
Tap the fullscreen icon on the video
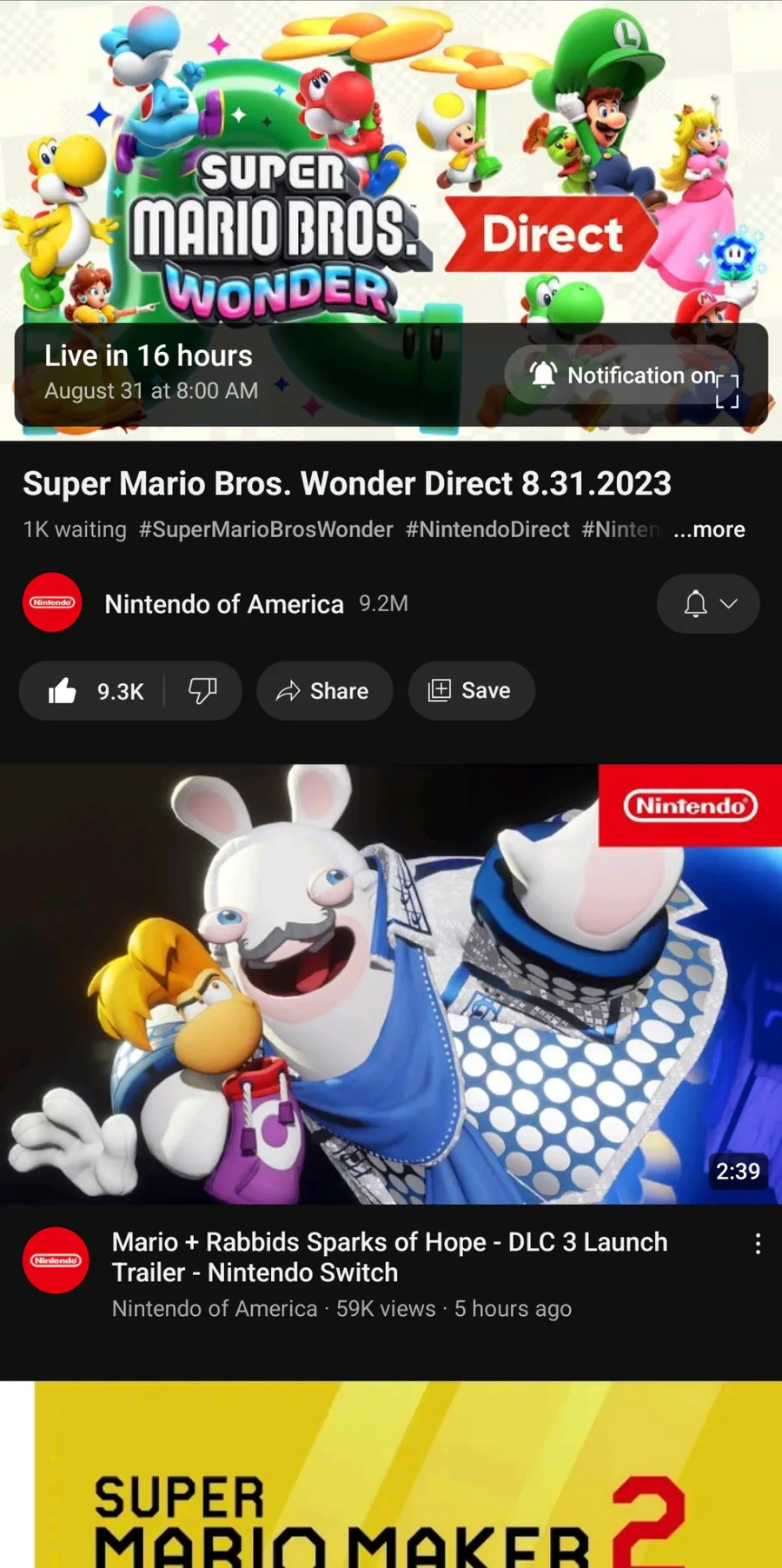tap(727, 392)
